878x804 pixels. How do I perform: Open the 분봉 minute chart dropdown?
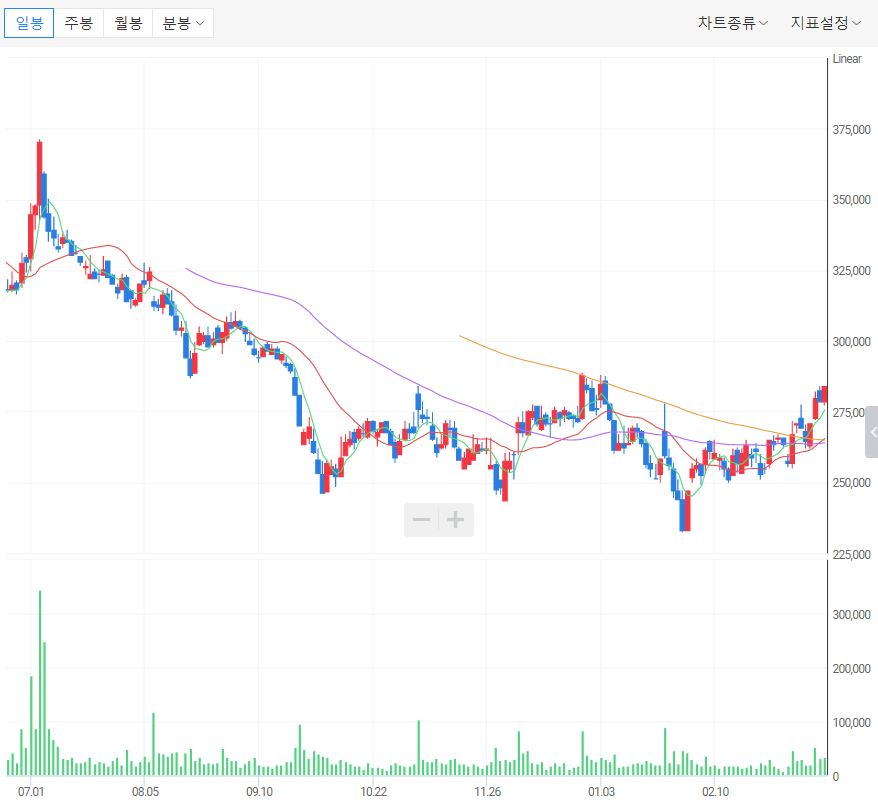click(183, 23)
